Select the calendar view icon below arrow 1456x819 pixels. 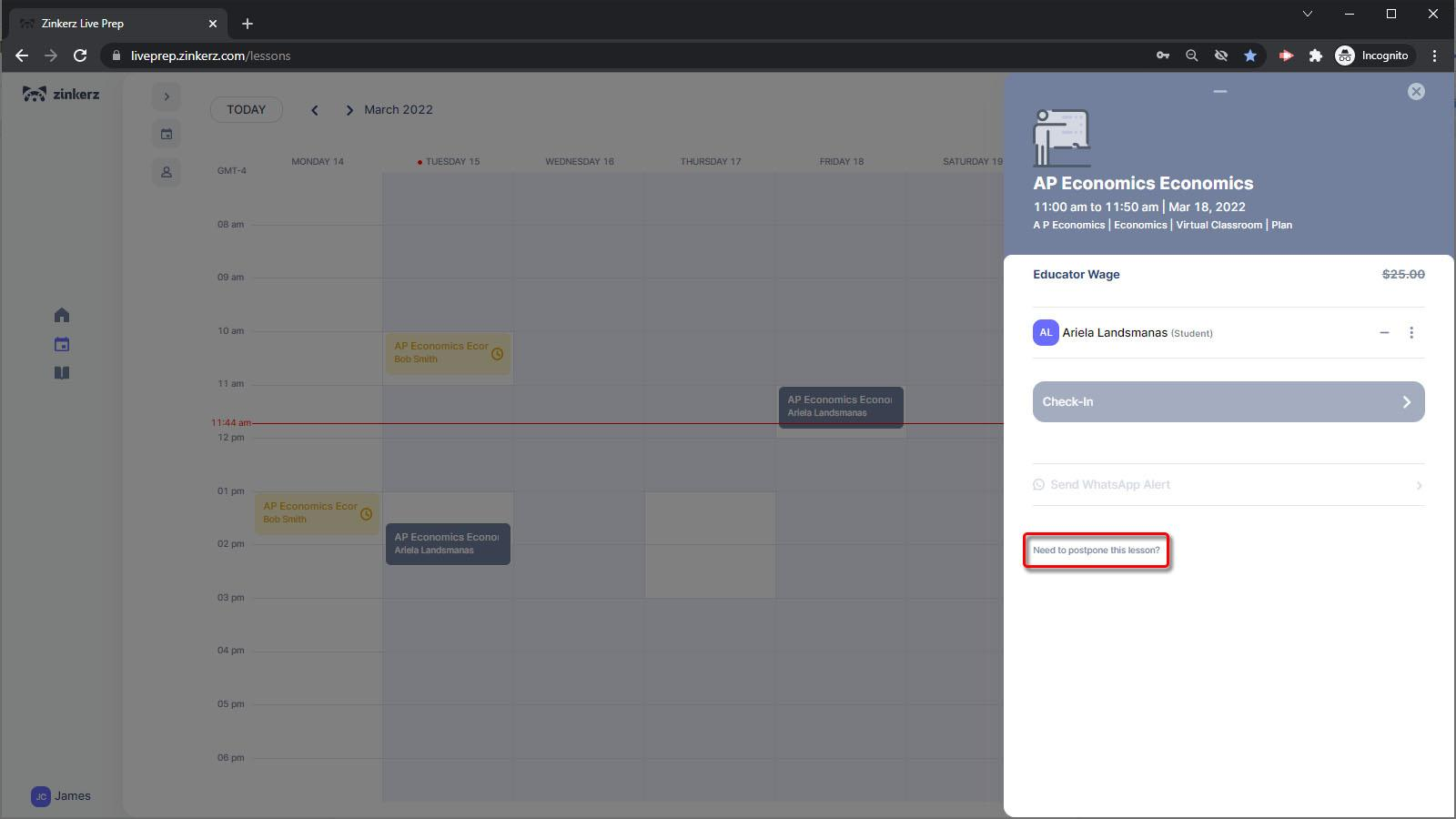click(167, 134)
